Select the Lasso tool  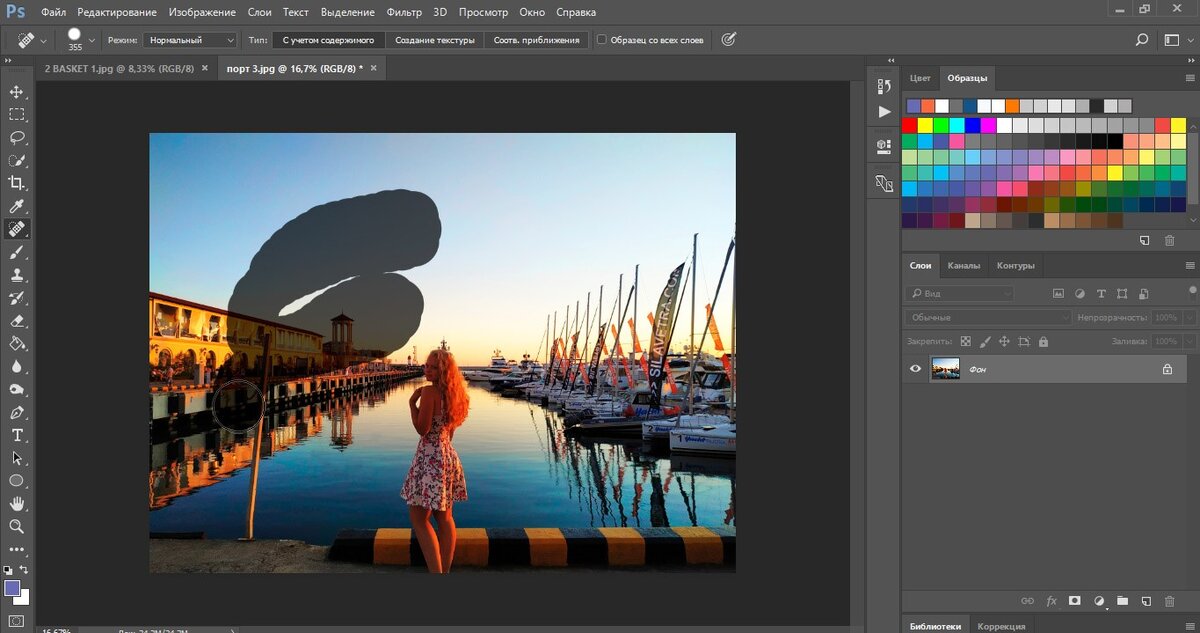pyautogui.click(x=17, y=137)
